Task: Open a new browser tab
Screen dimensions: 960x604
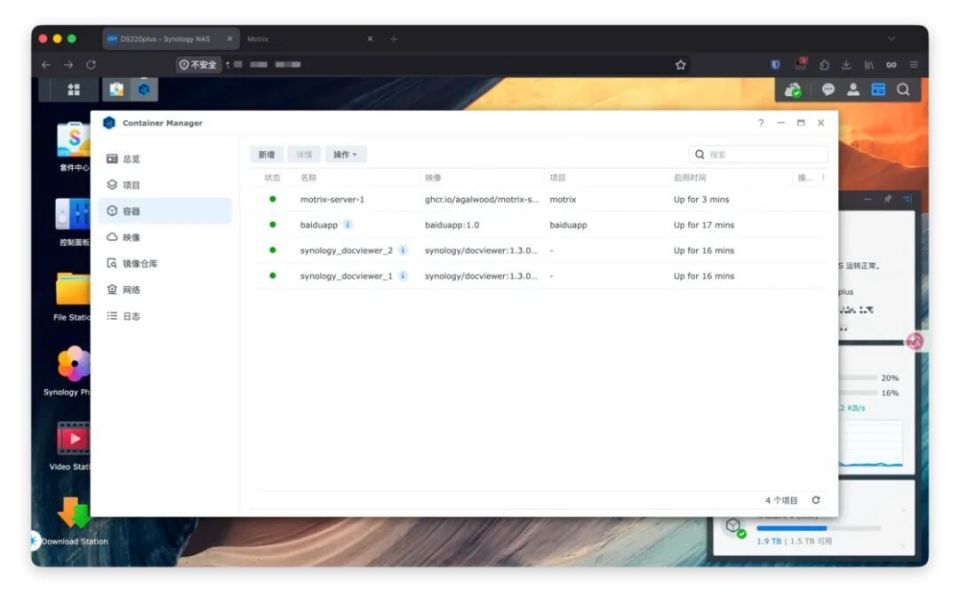Action: tap(394, 39)
